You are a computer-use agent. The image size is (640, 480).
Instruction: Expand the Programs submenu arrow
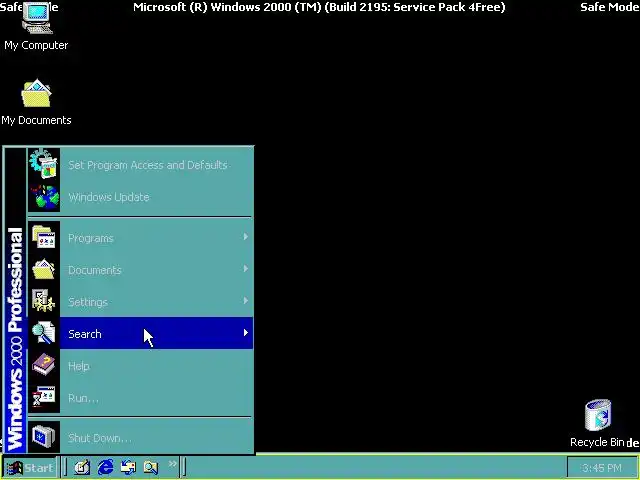pyautogui.click(x=245, y=237)
